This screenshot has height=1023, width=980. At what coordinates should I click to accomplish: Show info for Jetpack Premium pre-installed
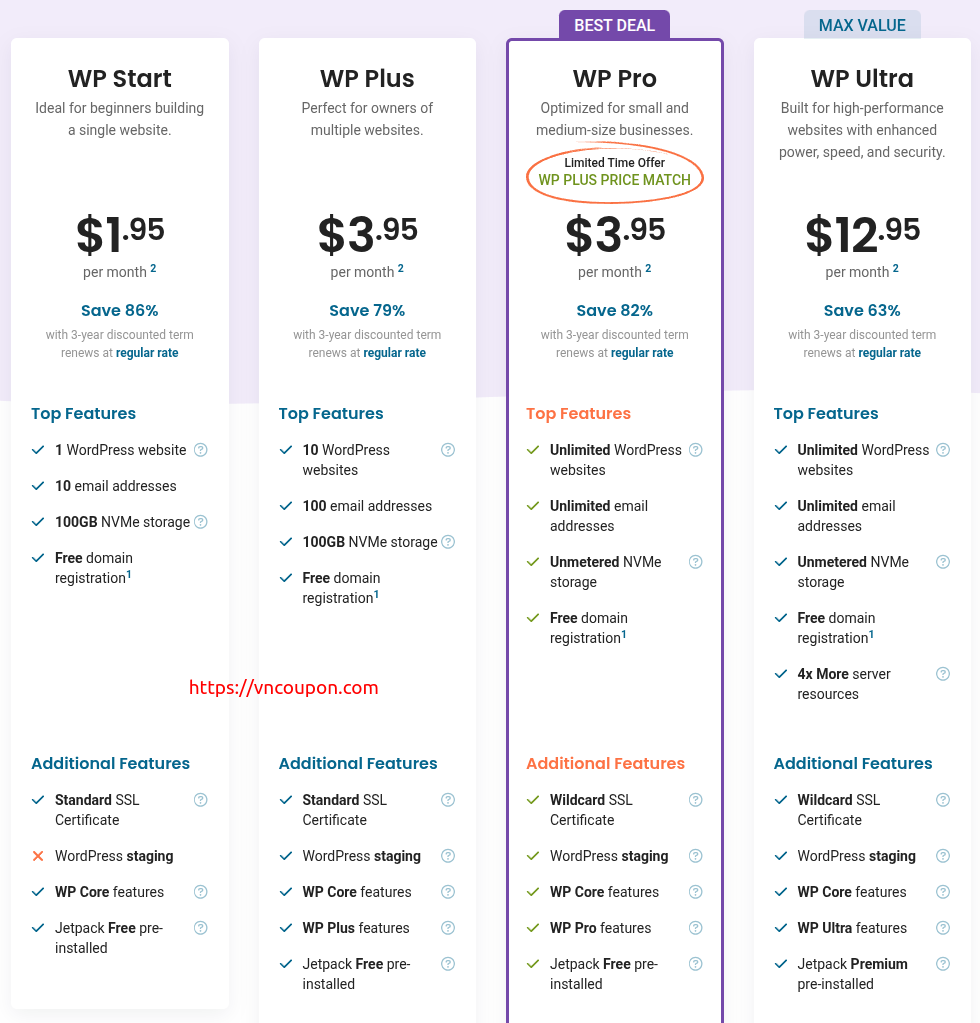pyautogui.click(x=943, y=964)
